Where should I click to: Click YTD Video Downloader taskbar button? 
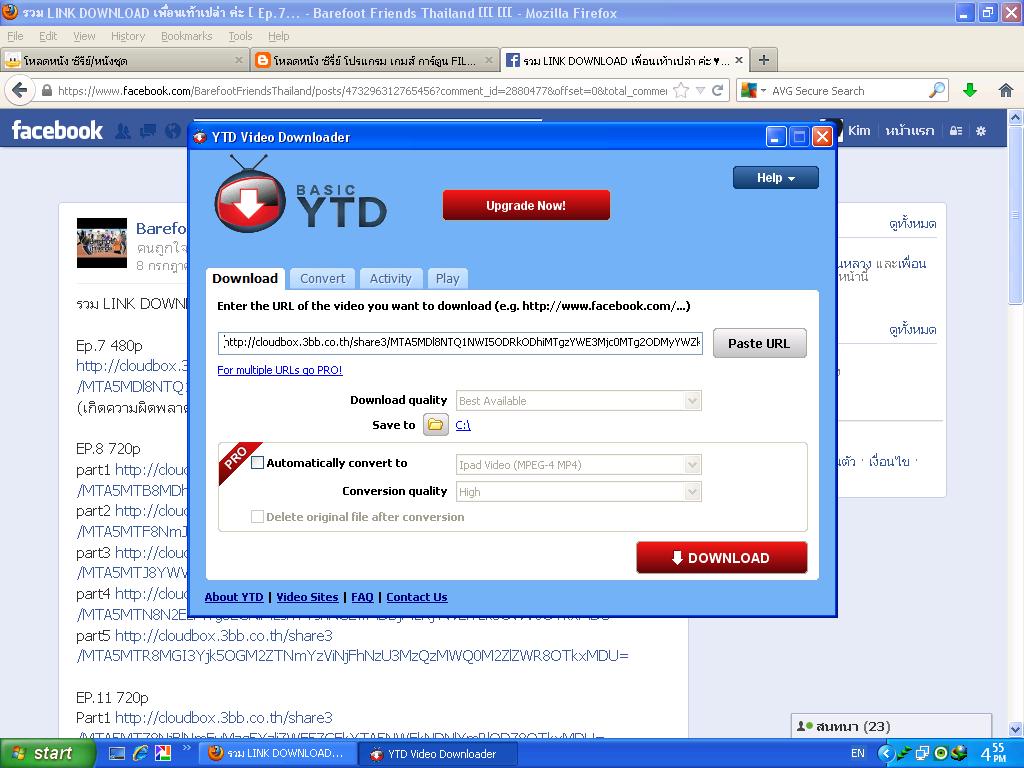[x=437, y=754]
